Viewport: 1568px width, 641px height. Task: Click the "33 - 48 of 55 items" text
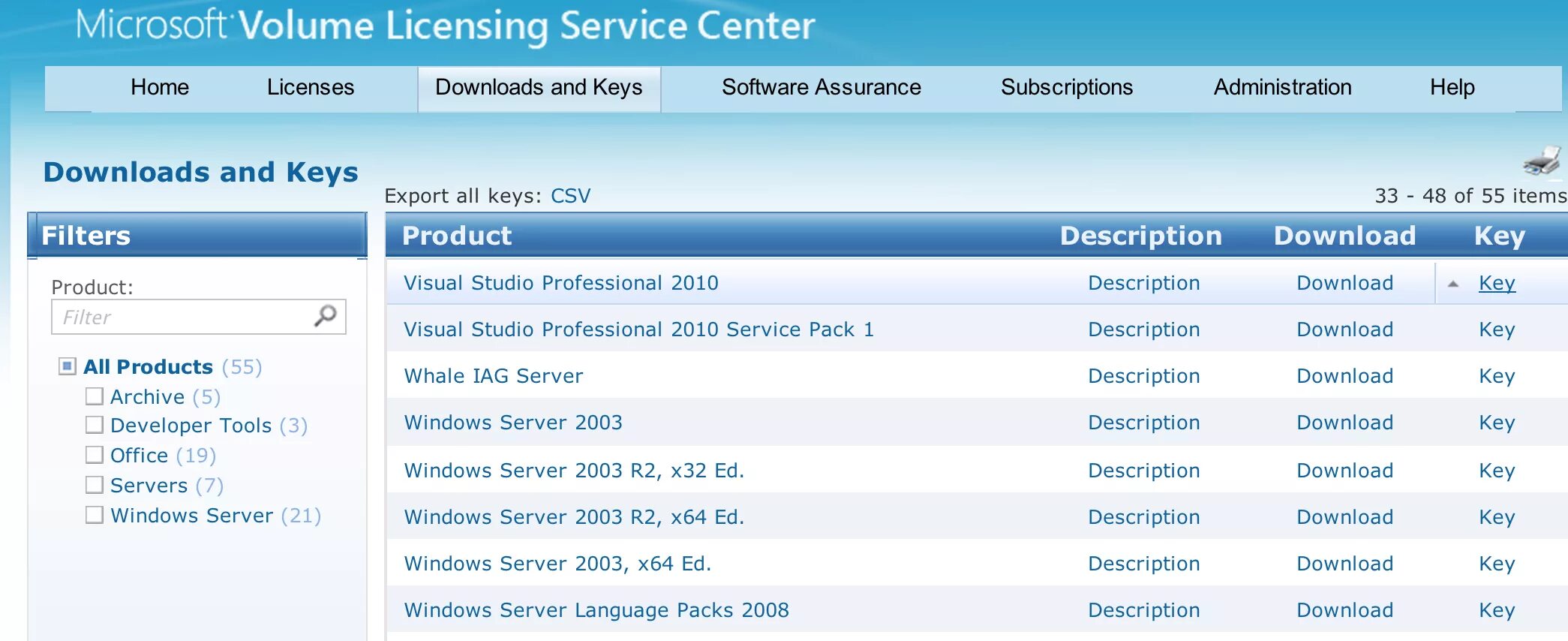[x=1470, y=196]
